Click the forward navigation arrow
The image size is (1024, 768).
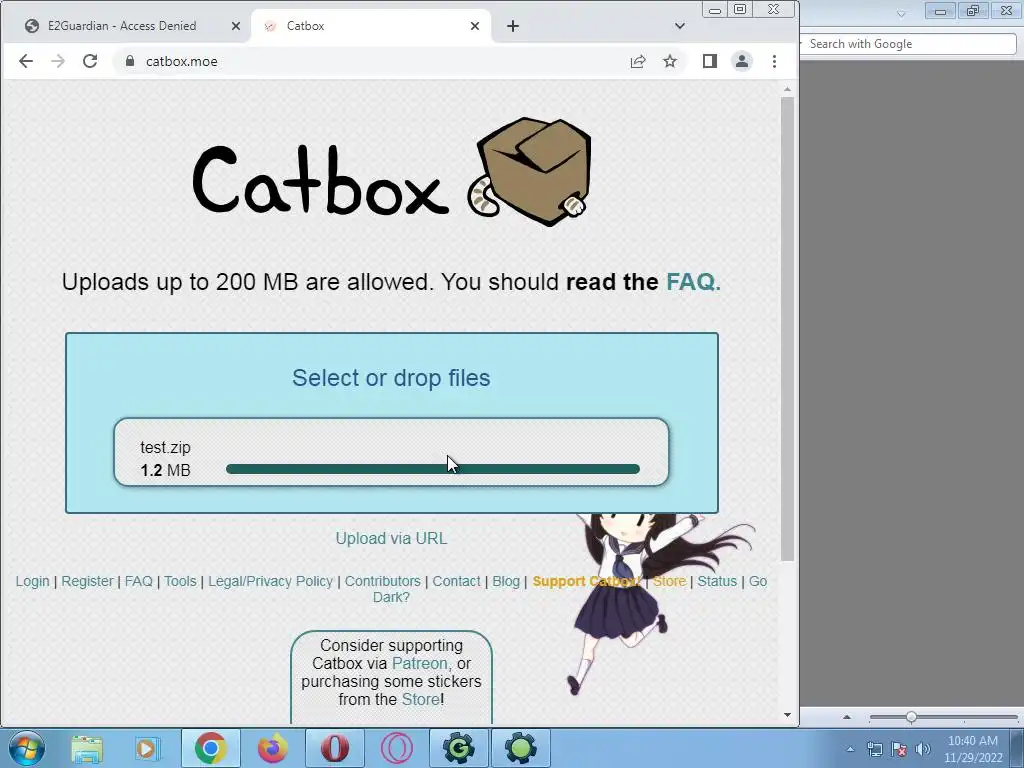58,61
